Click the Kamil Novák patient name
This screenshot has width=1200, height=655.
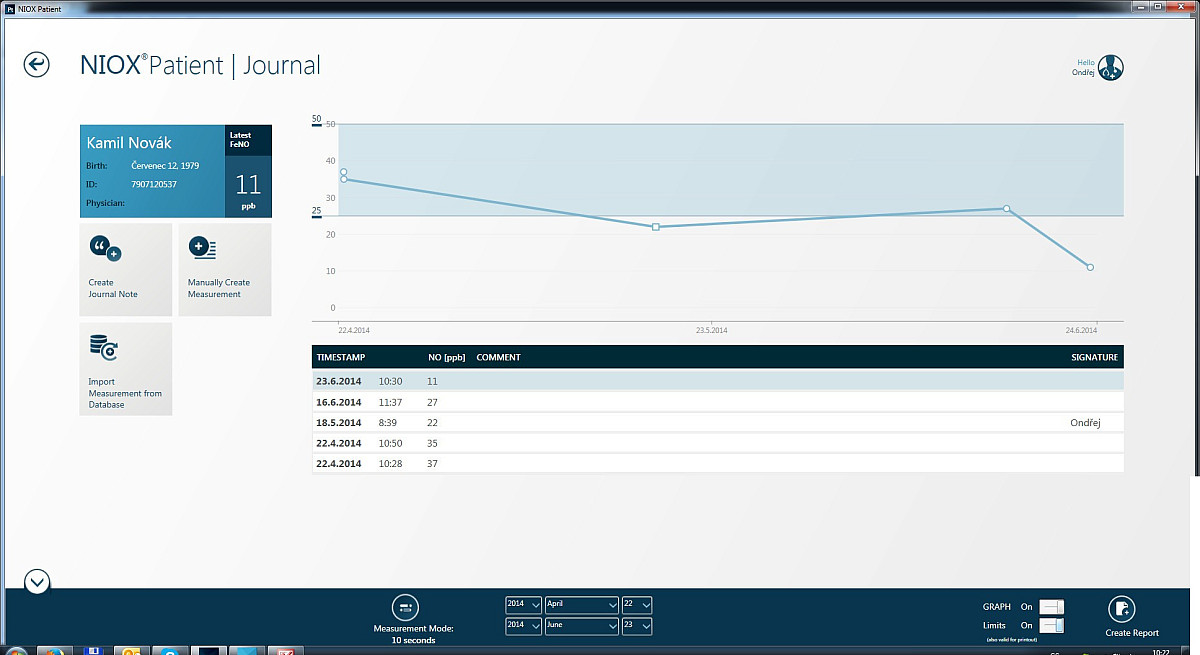129,143
